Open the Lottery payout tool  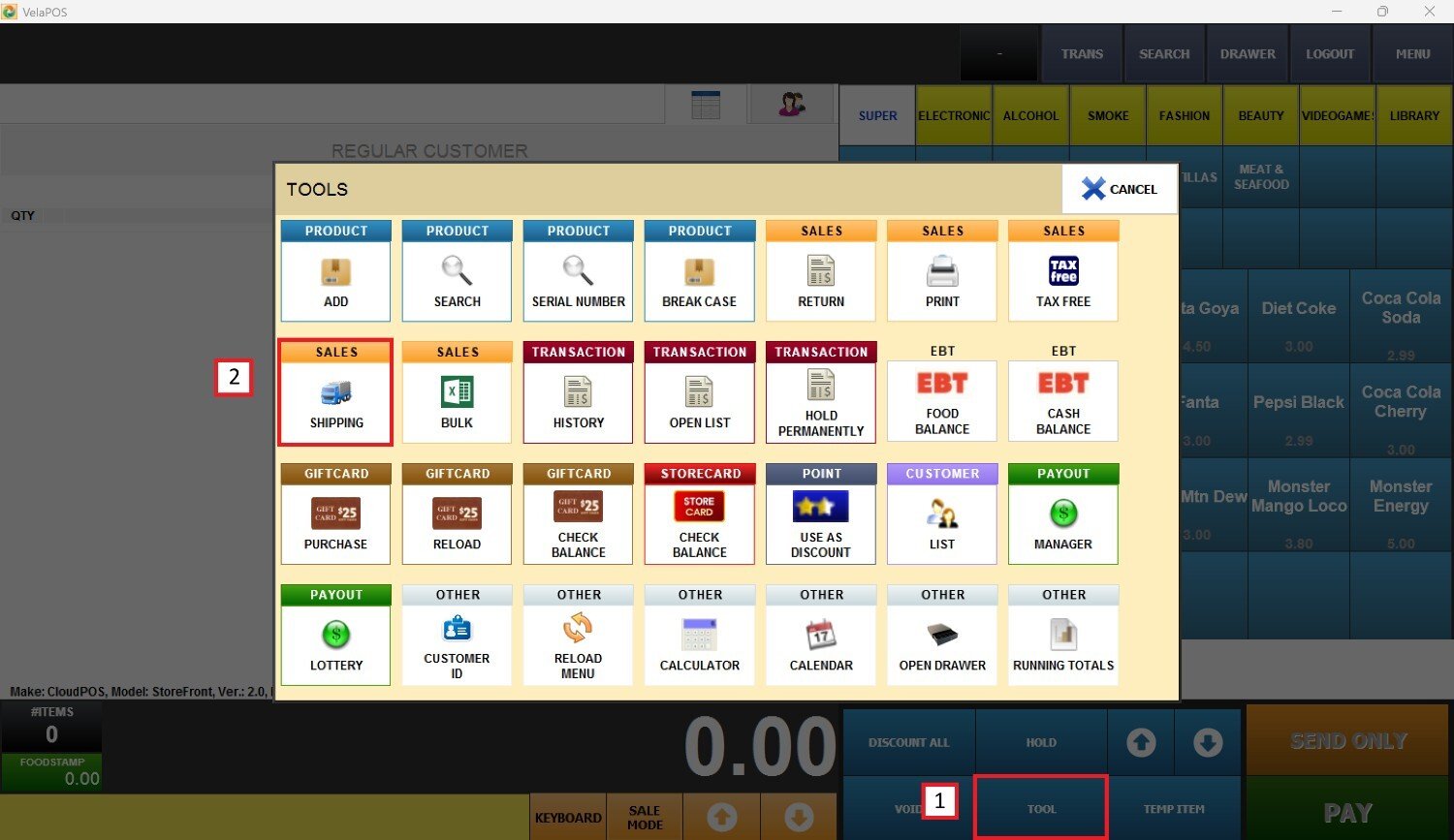(335, 636)
